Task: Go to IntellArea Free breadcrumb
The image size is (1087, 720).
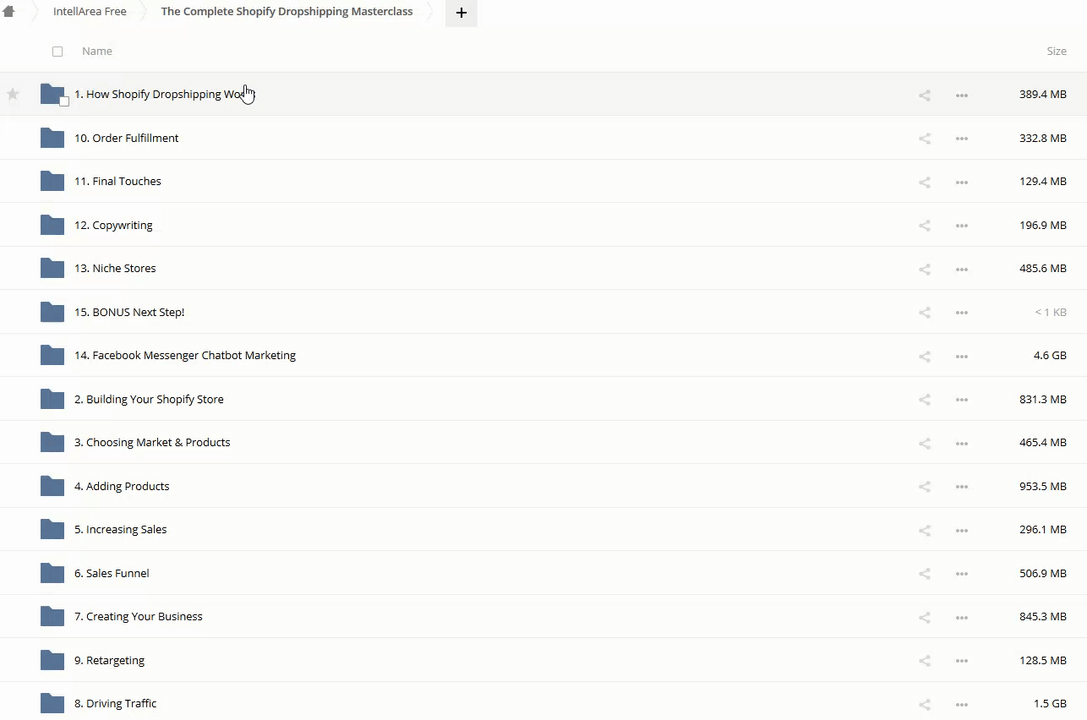Action: (x=89, y=12)
